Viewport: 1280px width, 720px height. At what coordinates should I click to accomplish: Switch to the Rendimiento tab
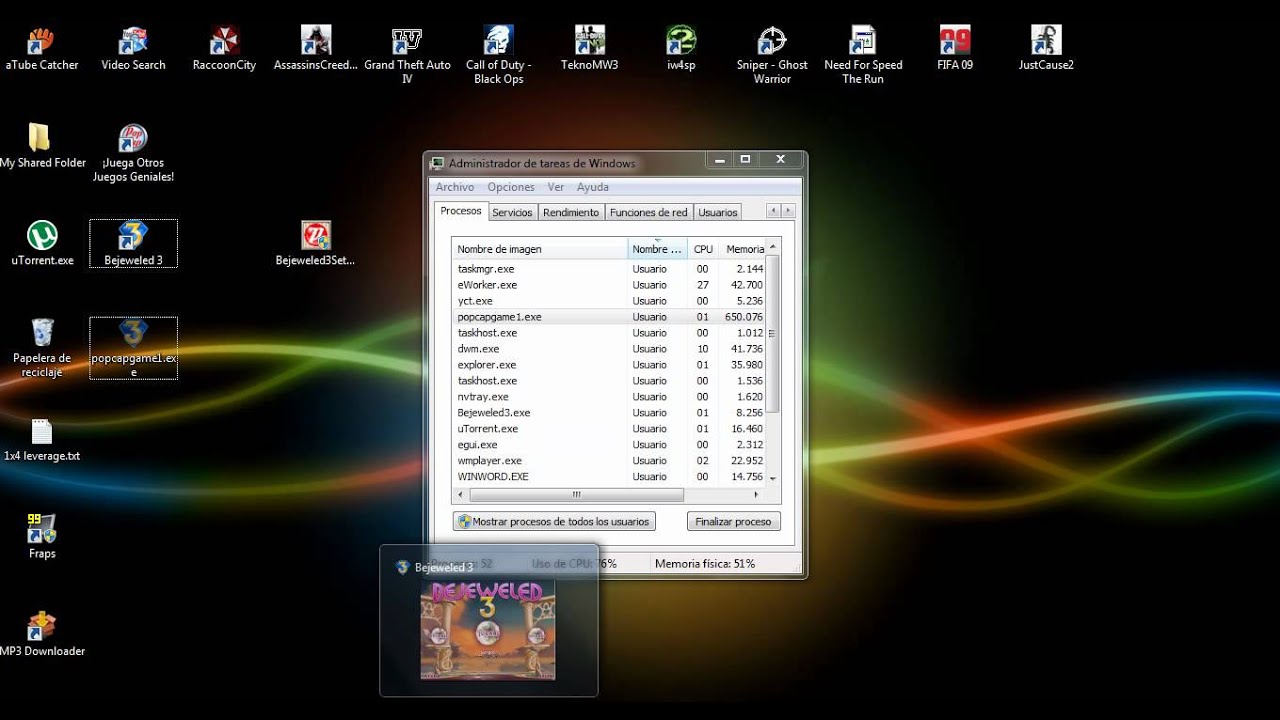[x=571, y=212]
